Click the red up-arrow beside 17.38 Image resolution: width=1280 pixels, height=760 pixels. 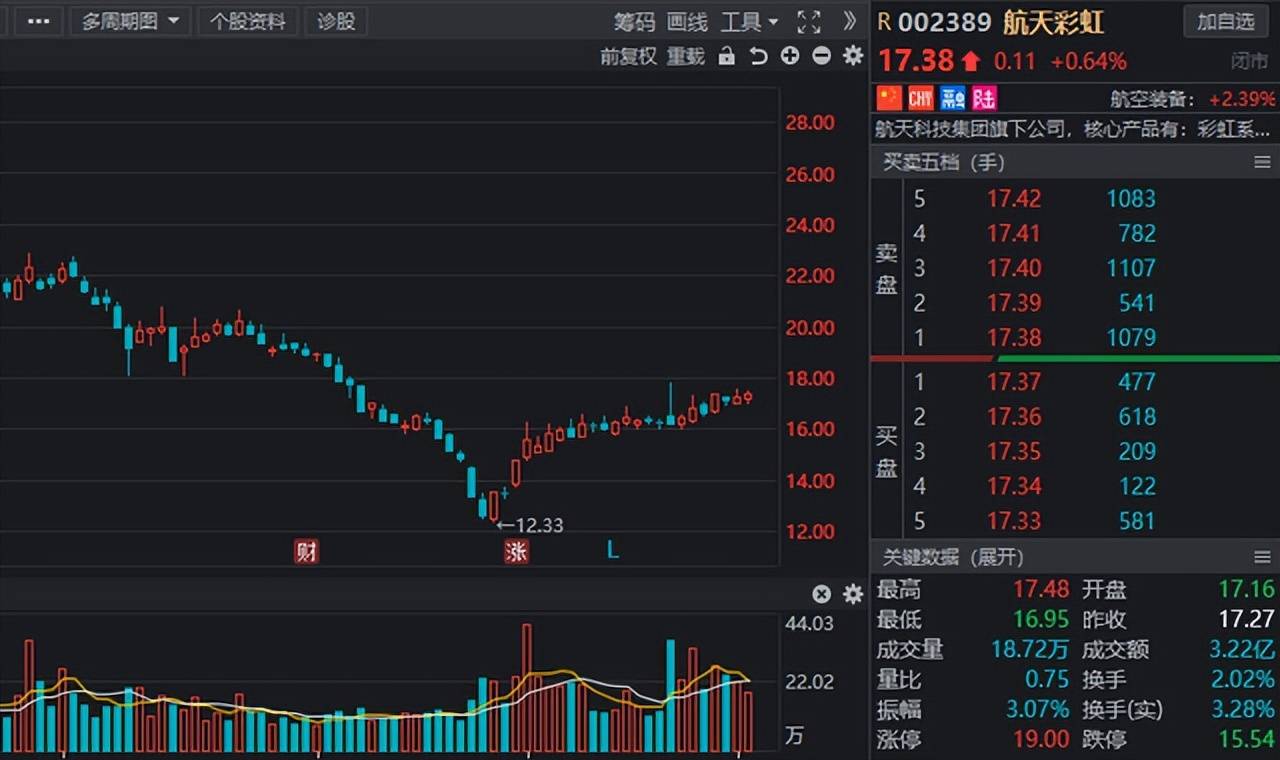click(971, 61)
